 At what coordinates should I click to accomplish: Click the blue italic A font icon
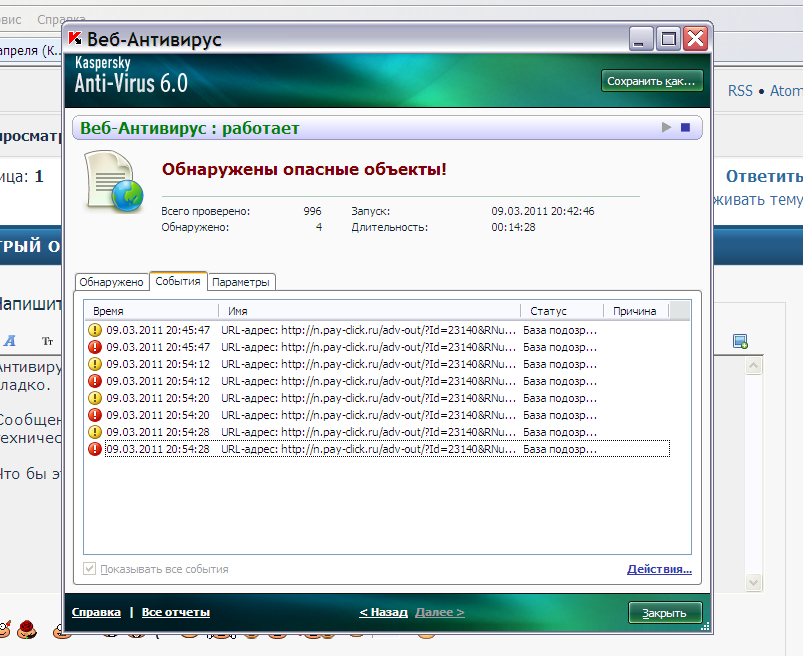[10, 341]
